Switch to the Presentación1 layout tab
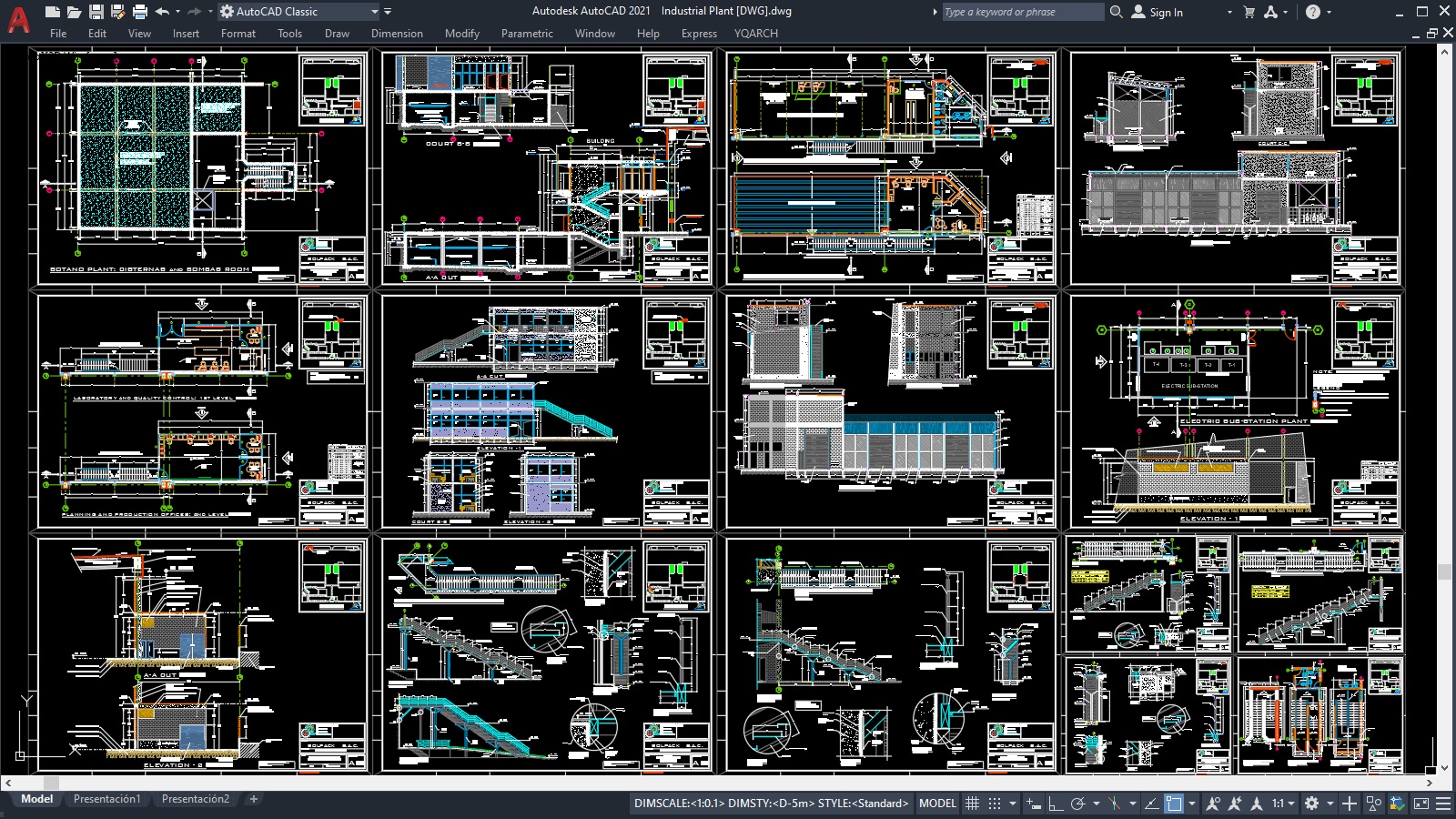The height and width of the screenshot is (819, 1456). pos(107,799)
